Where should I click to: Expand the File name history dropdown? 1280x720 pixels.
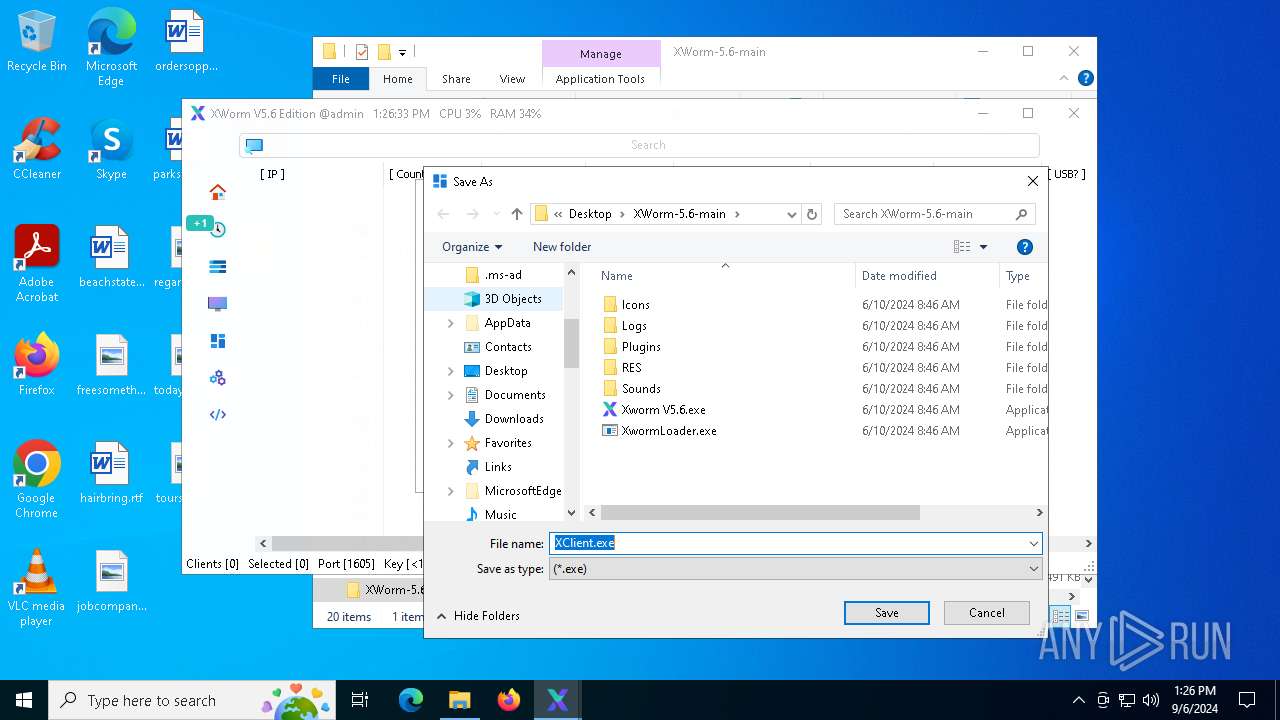(1033, 543)
